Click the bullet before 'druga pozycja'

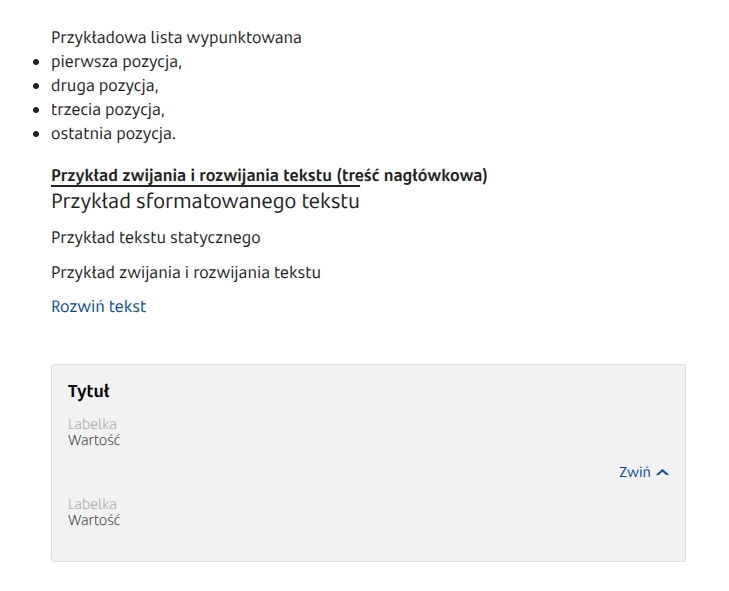pos(37,86)
